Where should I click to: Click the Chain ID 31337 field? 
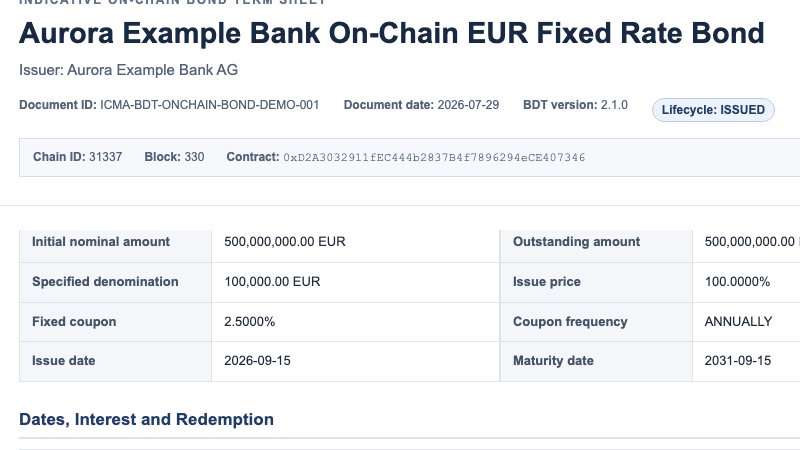(78, 157)
